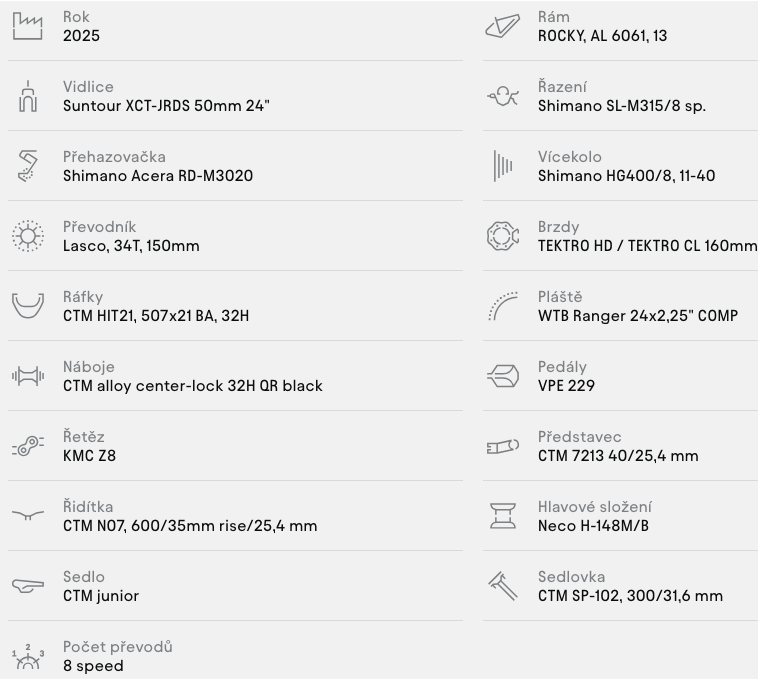The height and width of the screenshot is (679, 758).
Task: Click the label Přehazovačka
Action: click(x=115, y=157)
